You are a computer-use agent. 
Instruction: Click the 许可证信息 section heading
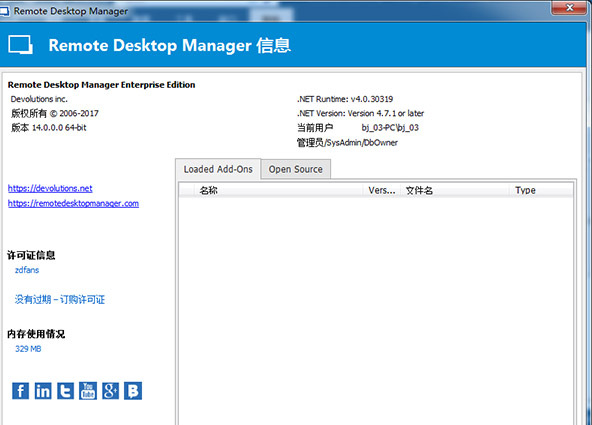coord(31,256)
